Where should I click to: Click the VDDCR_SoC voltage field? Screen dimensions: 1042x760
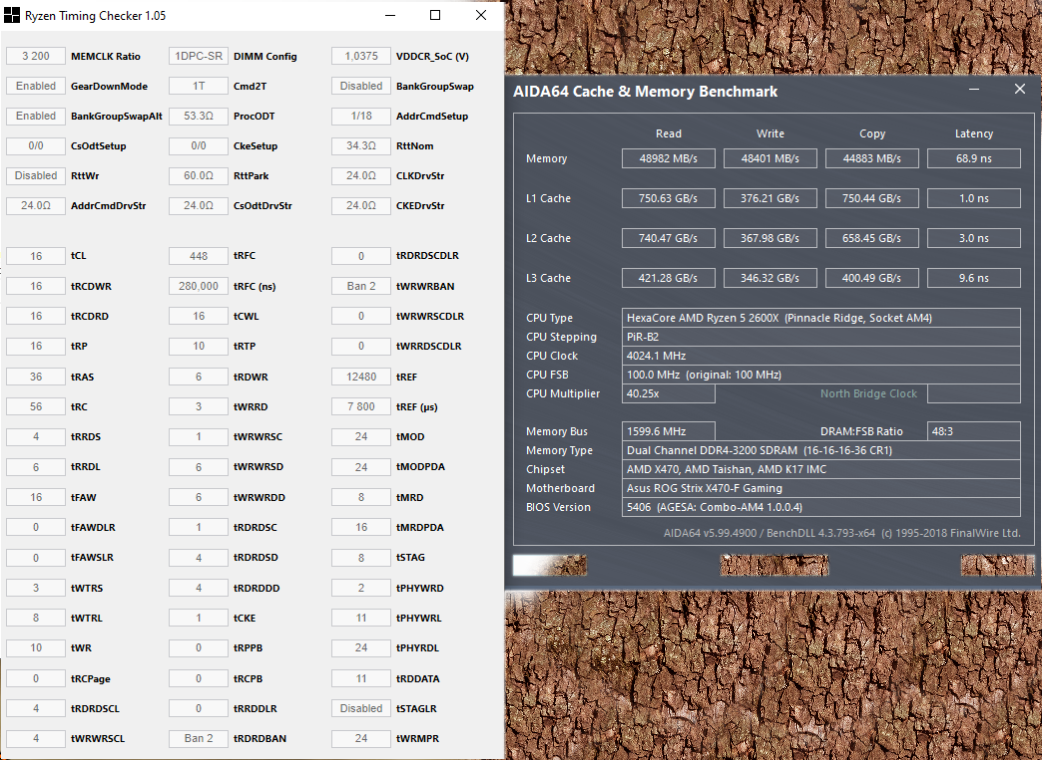tap(361, 56)
